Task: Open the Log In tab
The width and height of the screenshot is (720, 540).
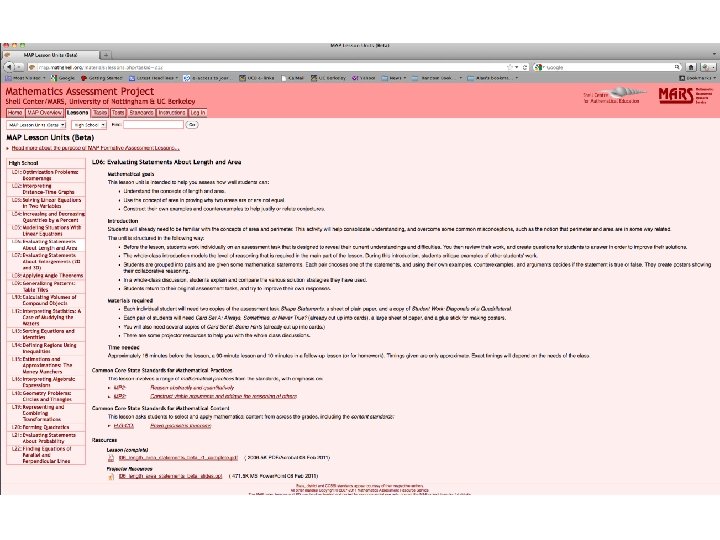Action: 198,112
